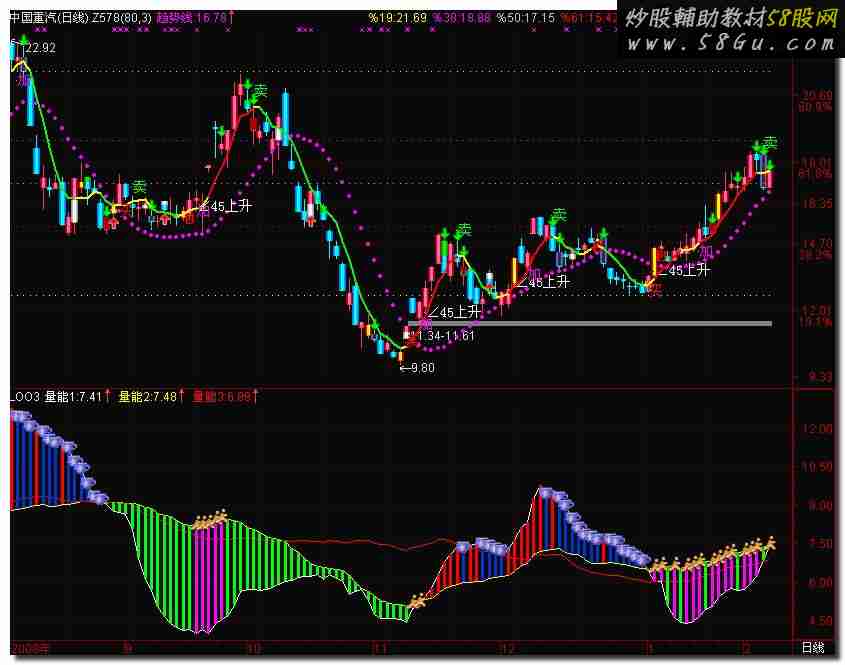Click the green 卖 sell marker near October peak
This screenshot has height=665, width=845.
(261, 92)
